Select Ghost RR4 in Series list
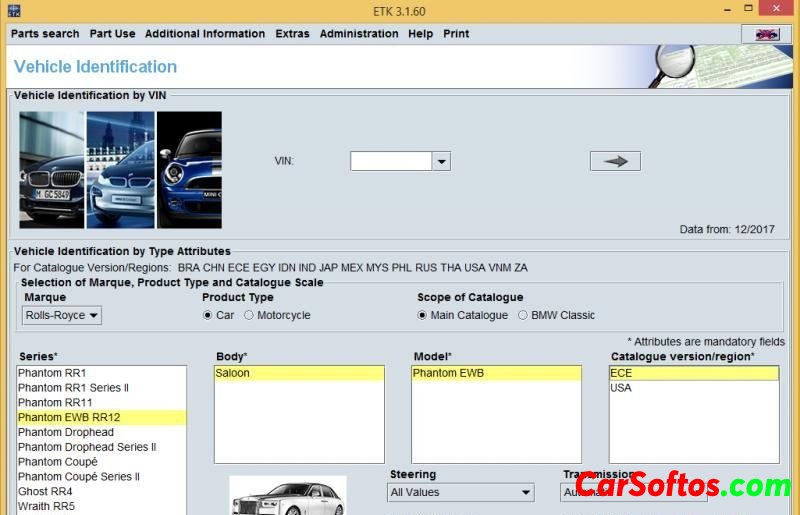Viewport: 800px width, 515px height. tap(46, 492)
